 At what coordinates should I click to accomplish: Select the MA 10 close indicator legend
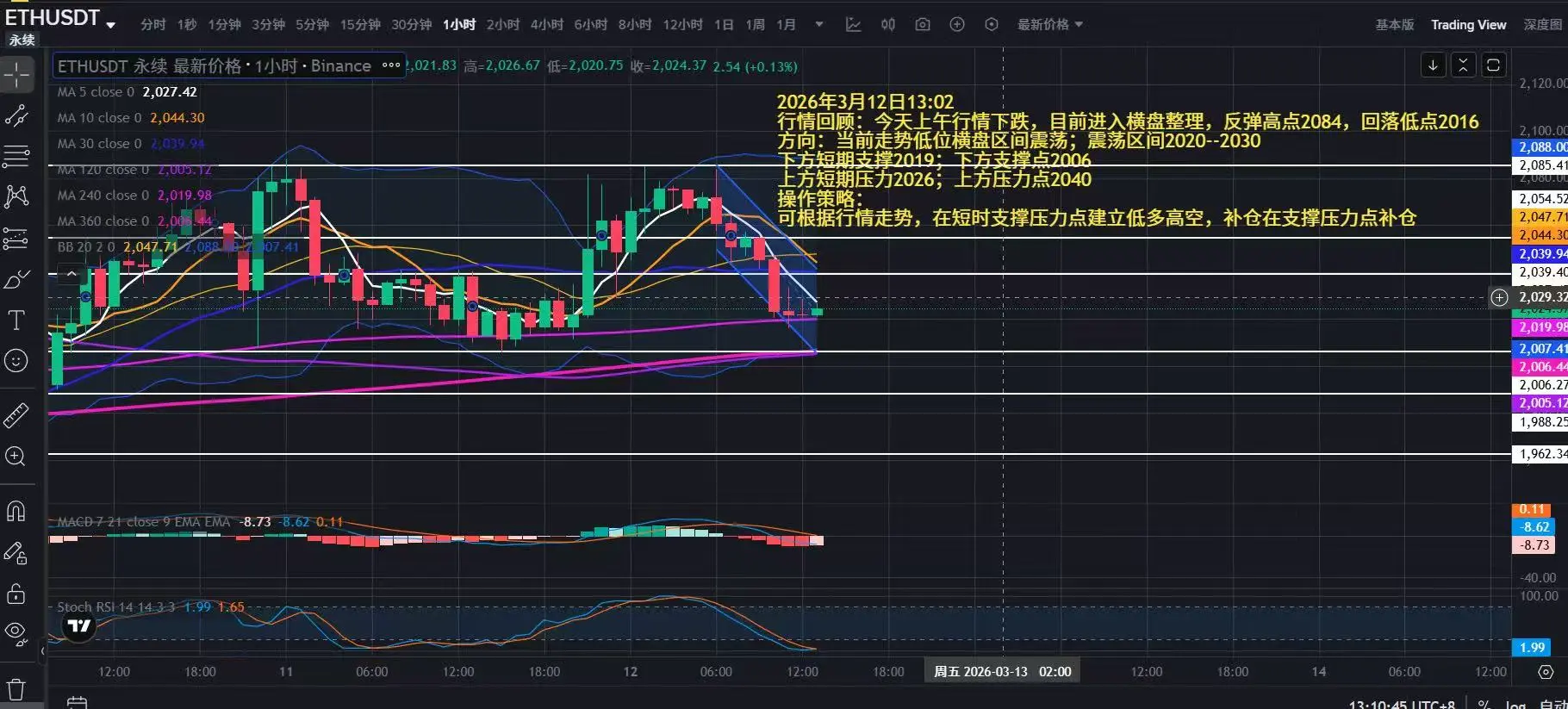click(131, 118)
